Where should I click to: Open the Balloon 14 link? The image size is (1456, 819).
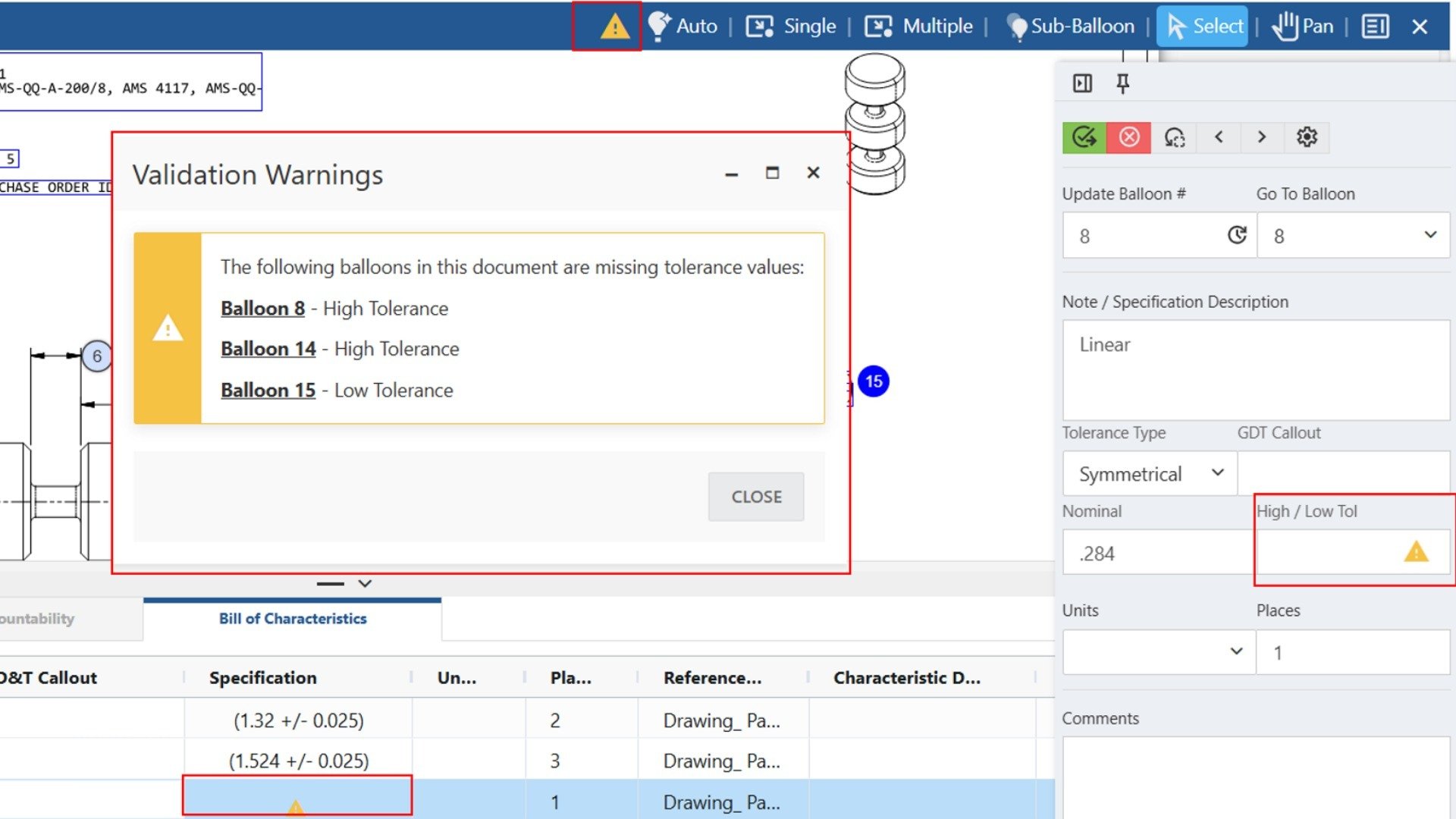pos(268,349)
